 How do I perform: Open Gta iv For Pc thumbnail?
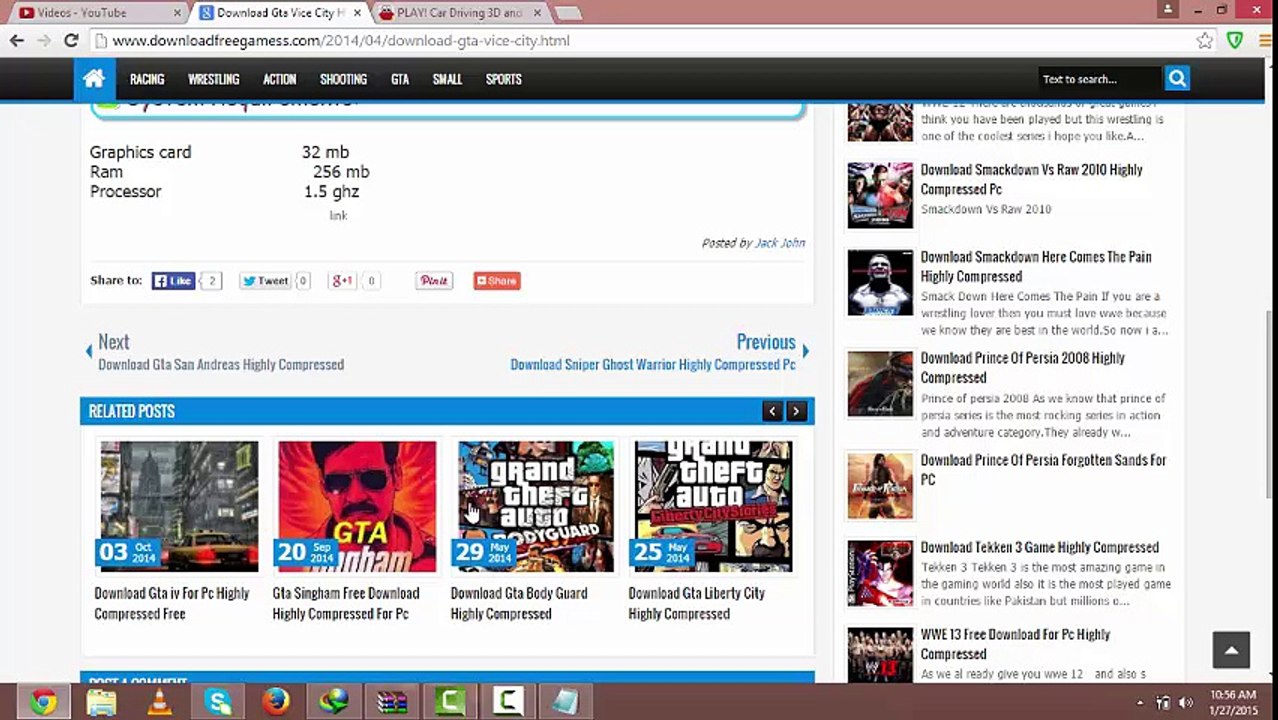pos(179,506)
